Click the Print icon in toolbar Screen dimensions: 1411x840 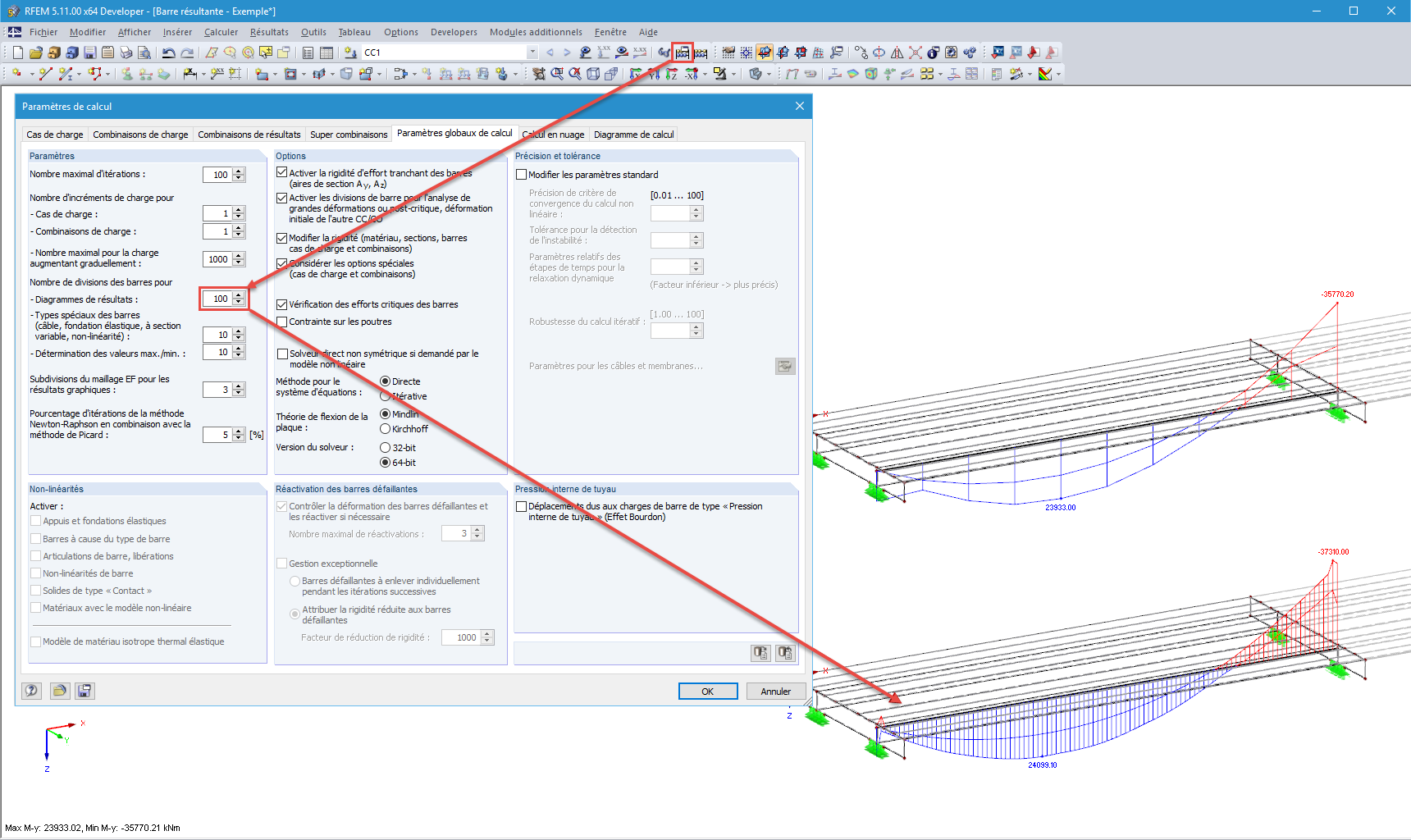tap(126, 52)
